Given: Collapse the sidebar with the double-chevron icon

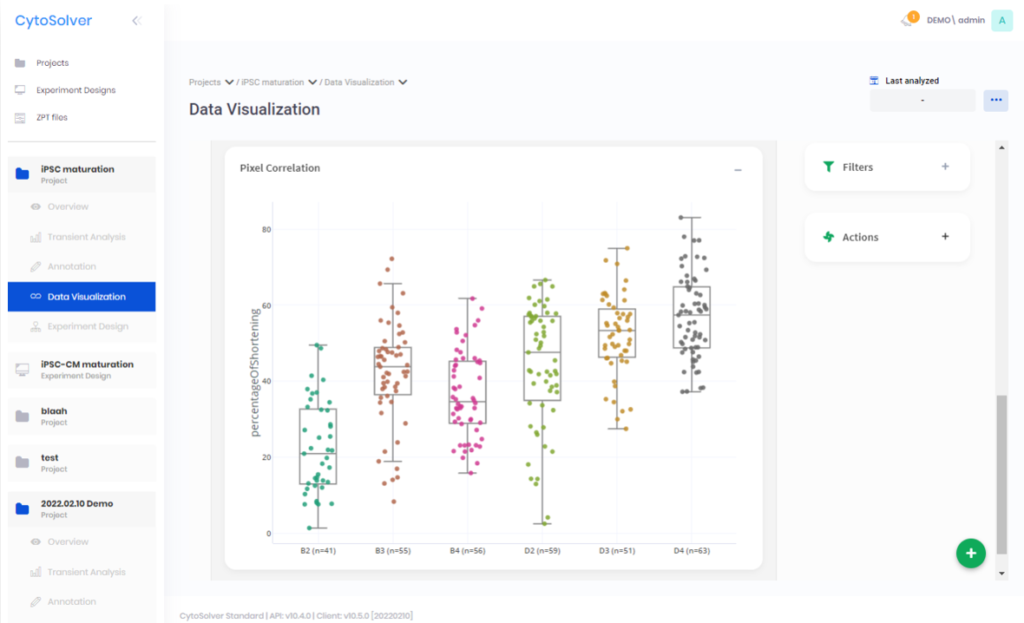Looking at the screenshot, I should tap(136, 20).
